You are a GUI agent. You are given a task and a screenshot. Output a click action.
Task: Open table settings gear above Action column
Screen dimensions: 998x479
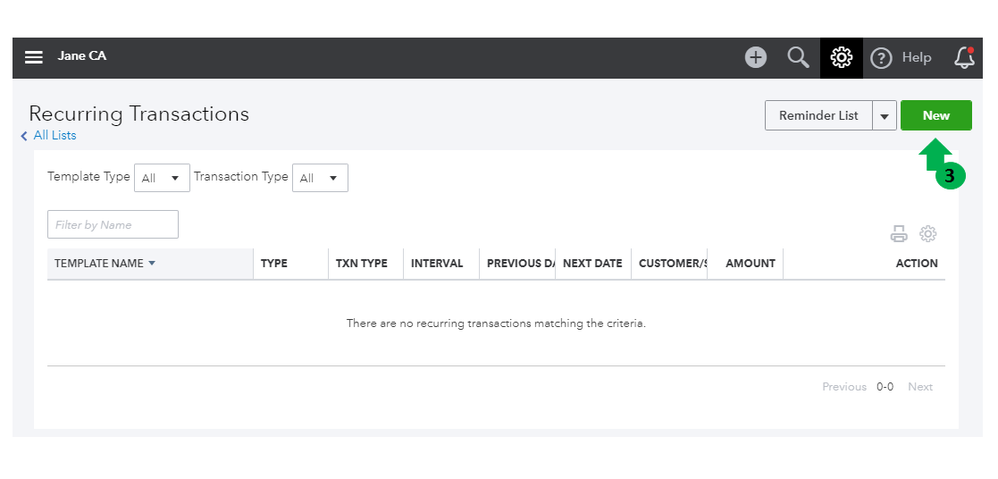(928, 234)
